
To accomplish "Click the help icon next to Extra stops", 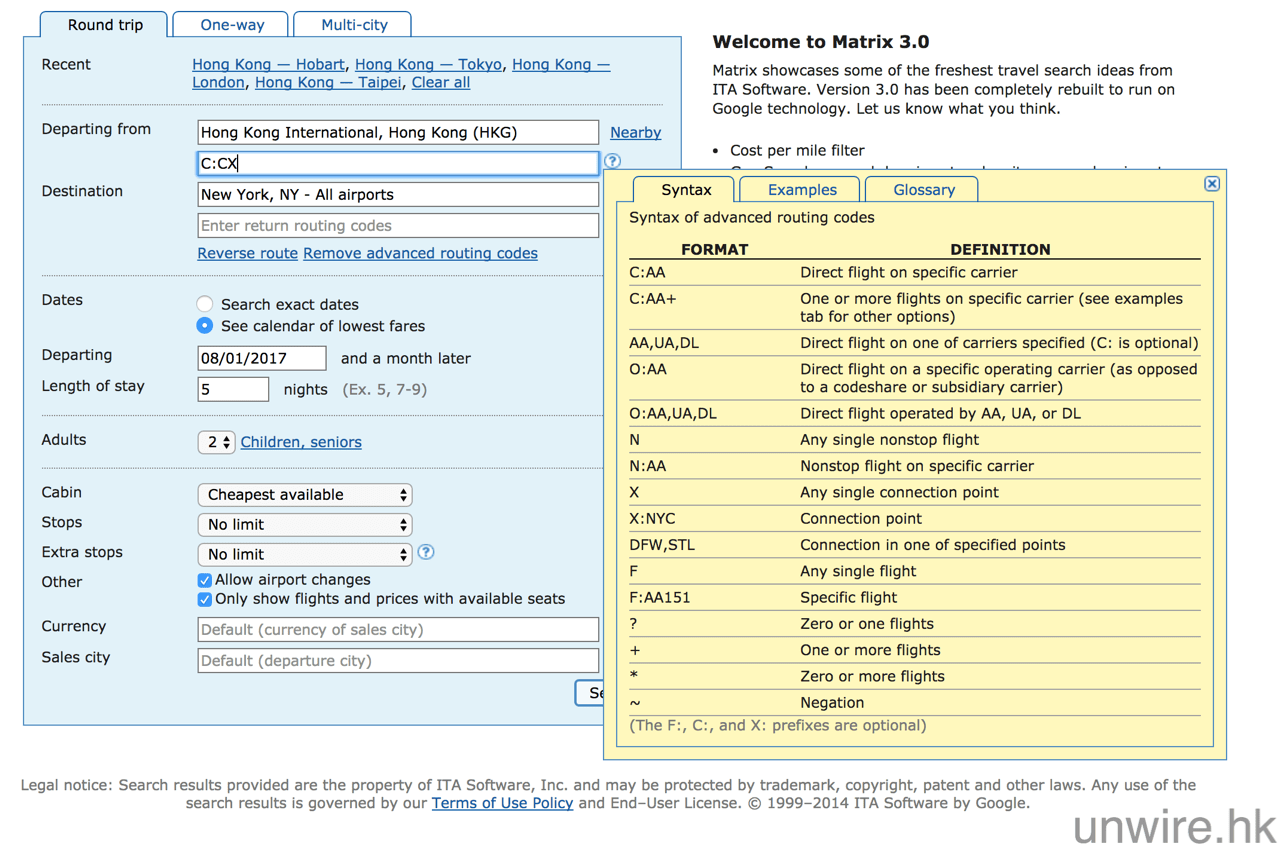I will (x=426, y=552).
